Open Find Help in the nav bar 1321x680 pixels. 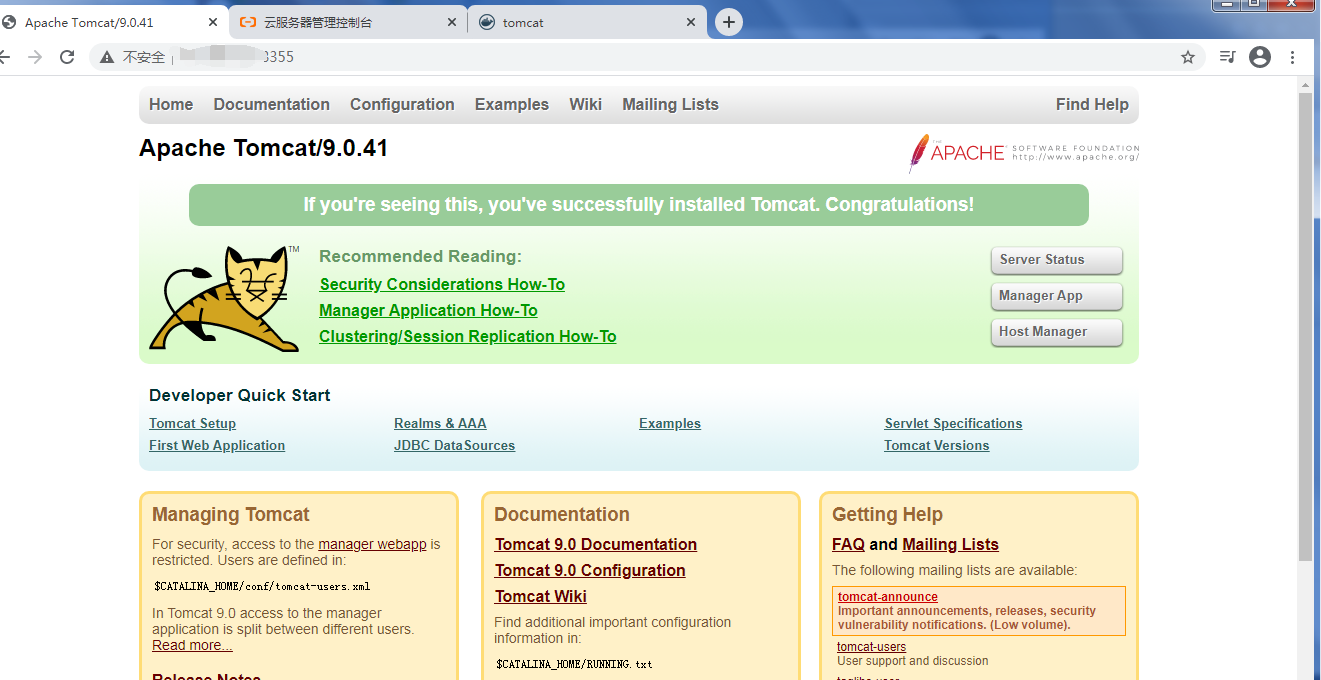[x=1092, y=104]
